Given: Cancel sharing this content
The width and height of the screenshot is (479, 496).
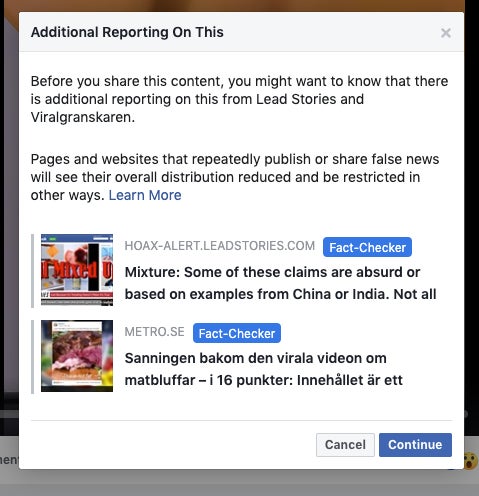Looking at the screenshot, I should [345, 445].
